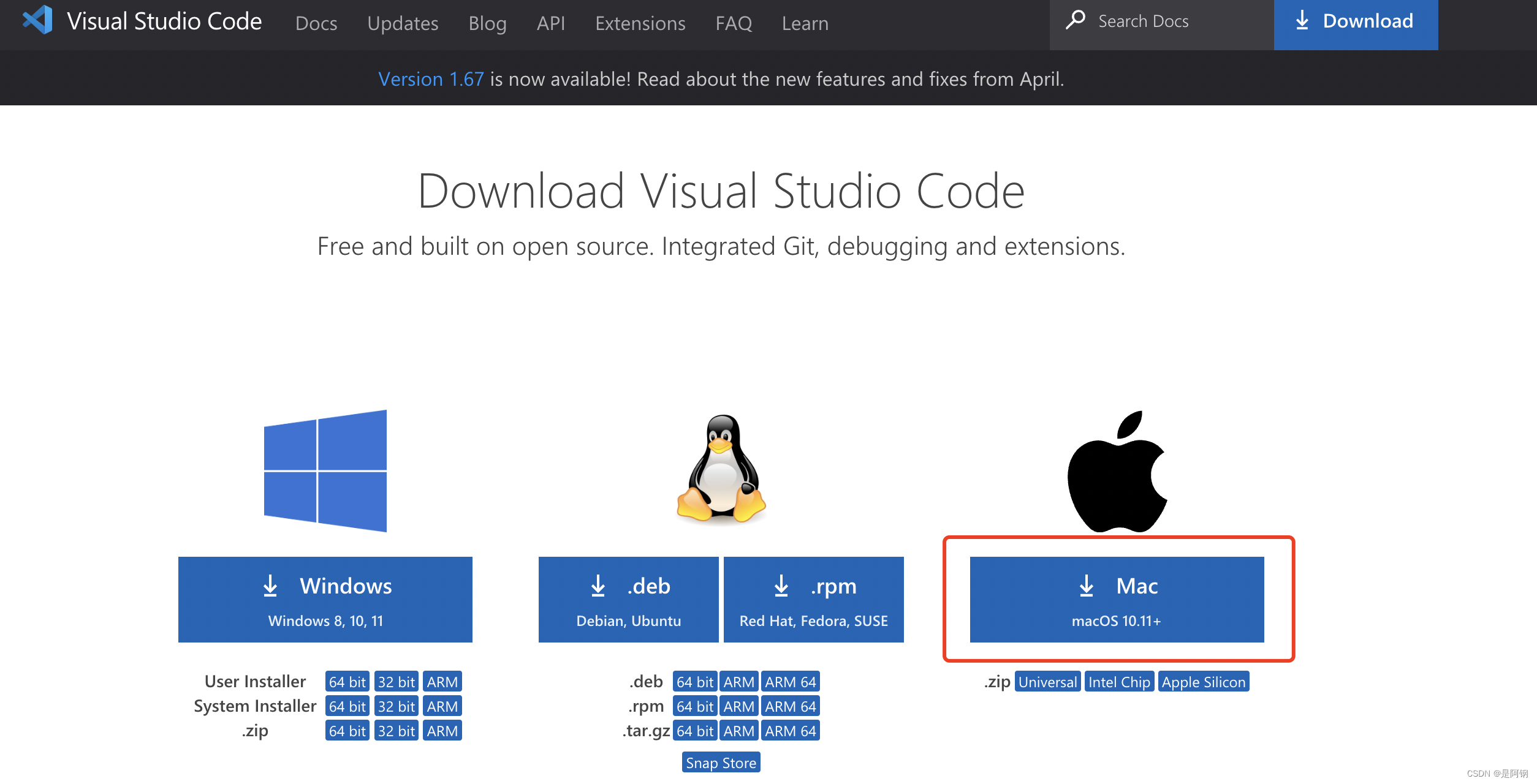The height and width of the screenshot is (784, 1537).
Task: Select Windows User Installer ARM
Action: (442, 682)
